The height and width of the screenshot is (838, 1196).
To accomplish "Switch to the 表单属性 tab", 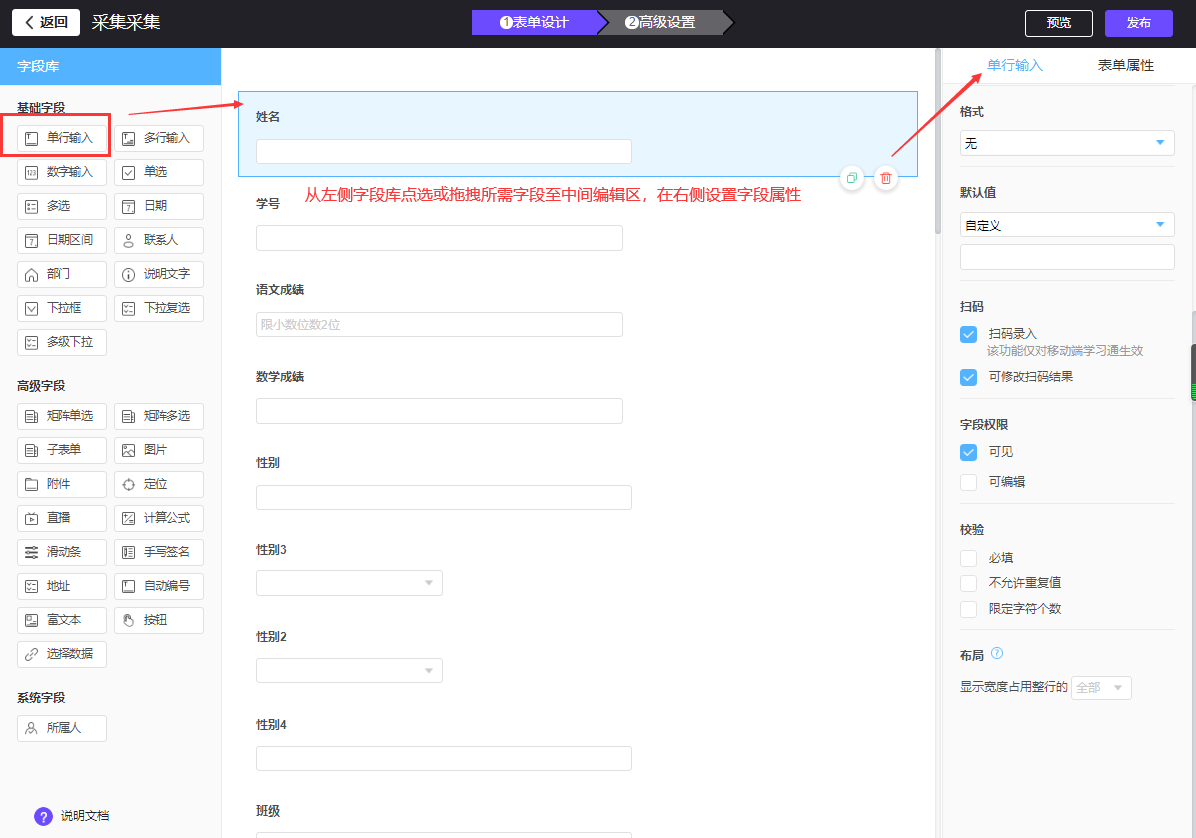I will point(1125,66).
